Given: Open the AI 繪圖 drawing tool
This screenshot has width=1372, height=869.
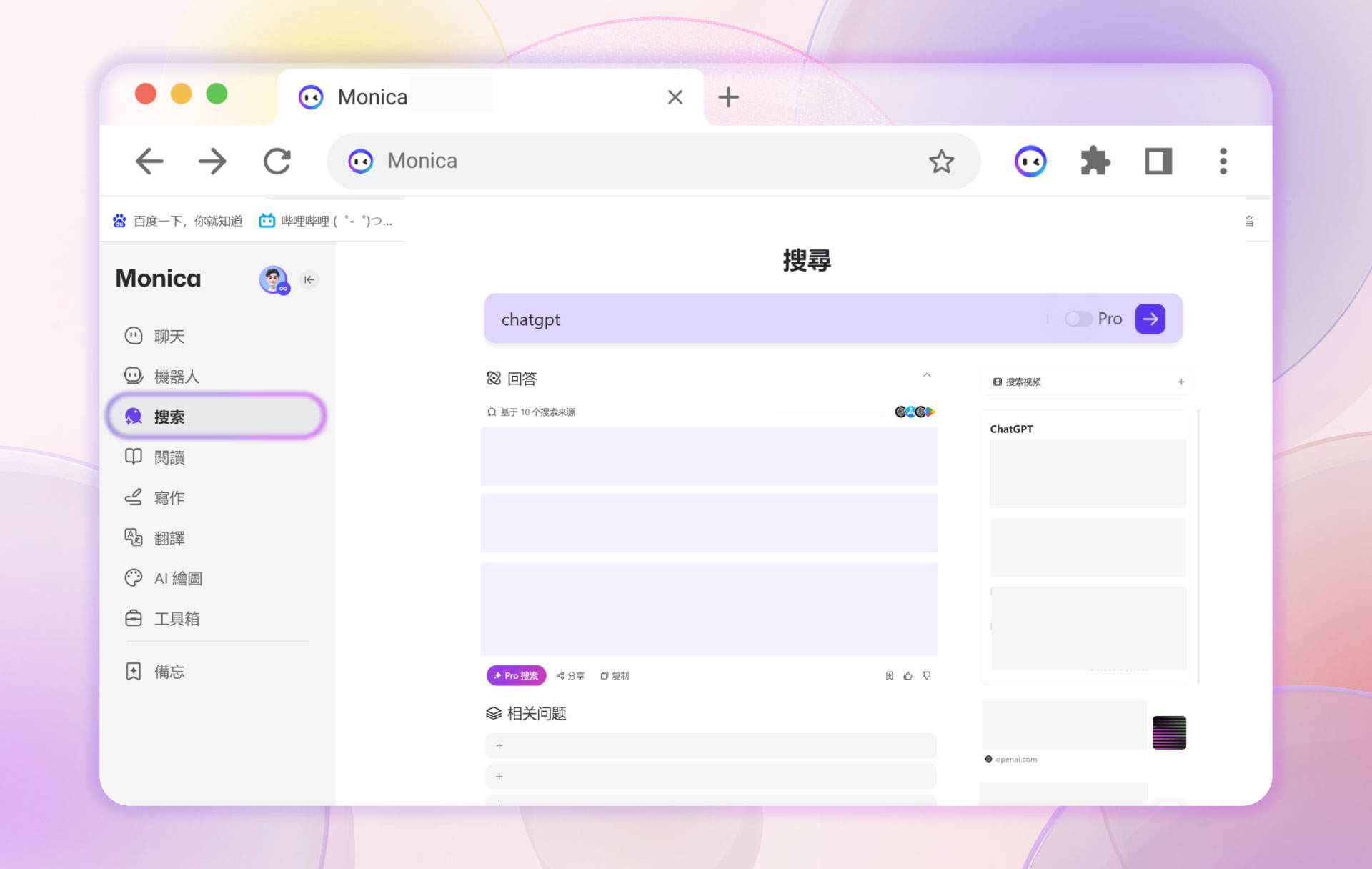Looking at the screenshot, I should tap(177, 578).
